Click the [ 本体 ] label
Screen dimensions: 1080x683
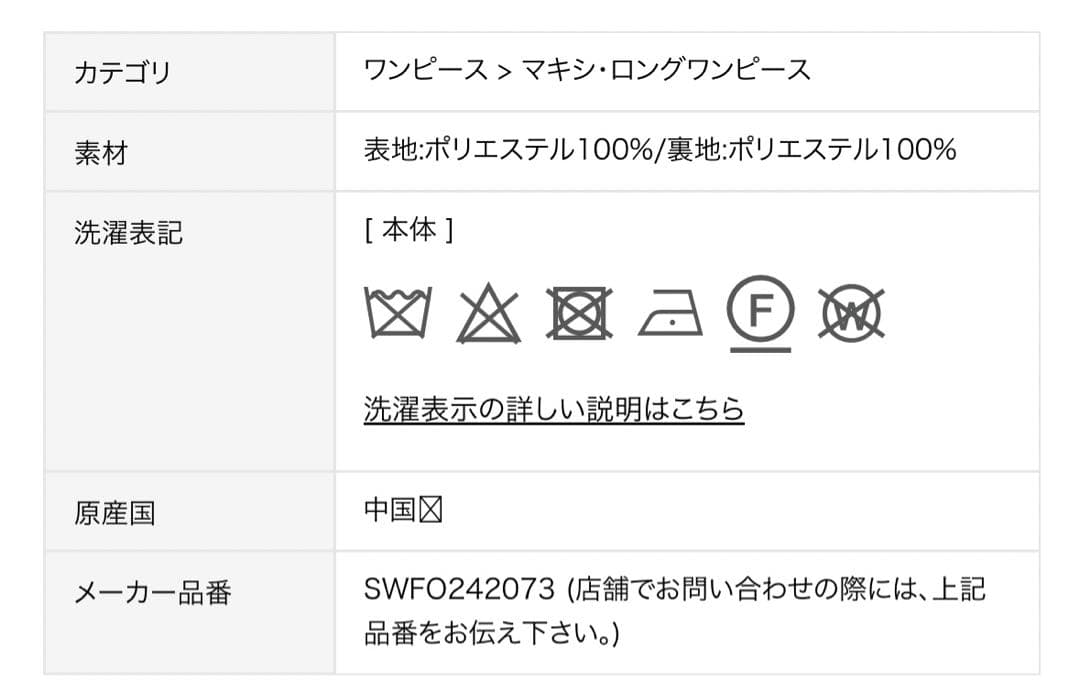click(x=409, y=231)
